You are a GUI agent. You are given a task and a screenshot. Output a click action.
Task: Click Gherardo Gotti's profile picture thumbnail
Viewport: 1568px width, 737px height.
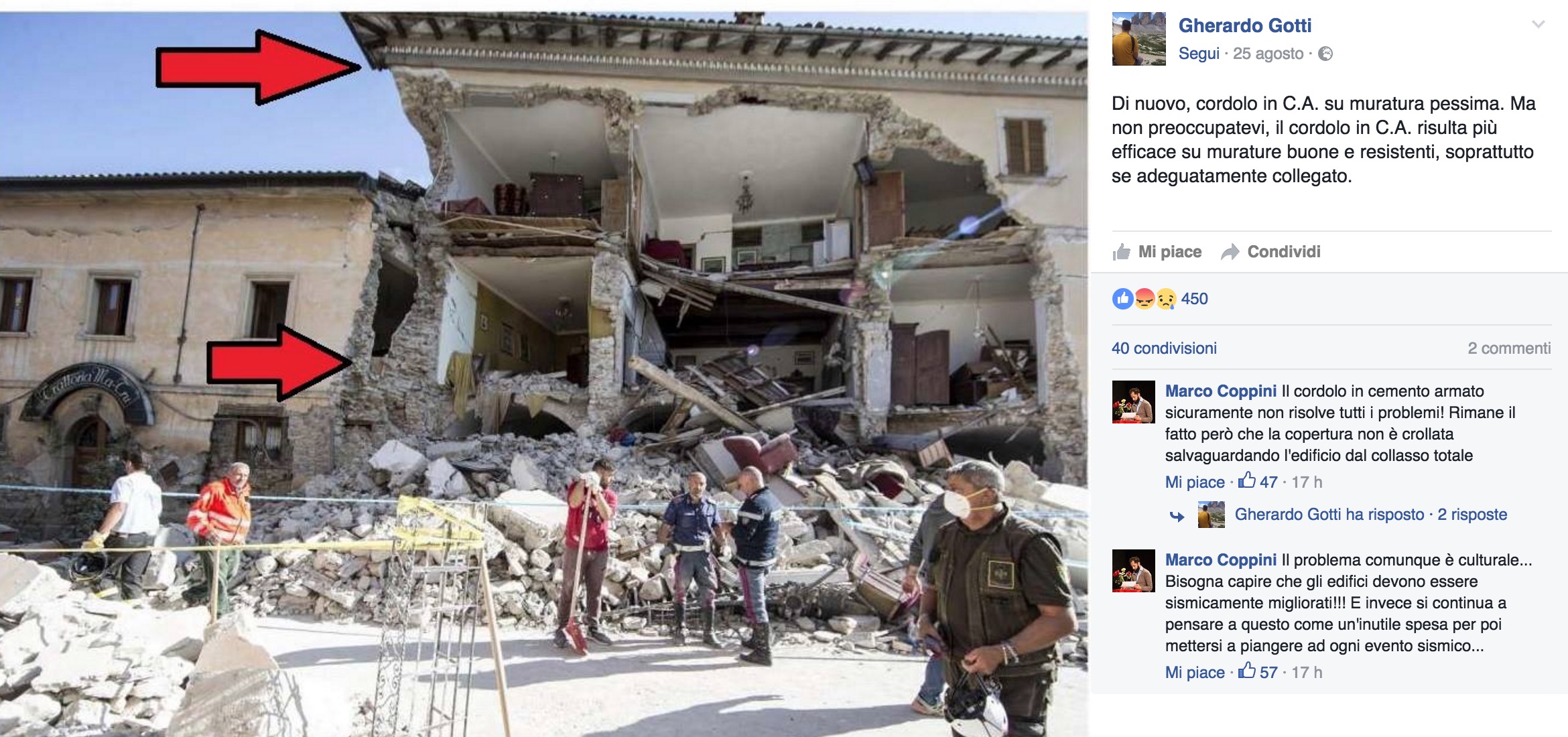(1138, 39)
